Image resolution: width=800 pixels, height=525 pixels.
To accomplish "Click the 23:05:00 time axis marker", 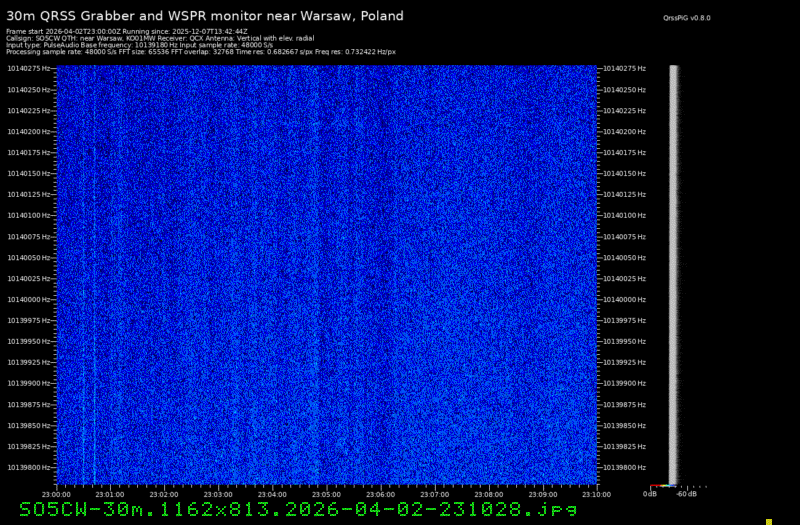I will 326,494.
